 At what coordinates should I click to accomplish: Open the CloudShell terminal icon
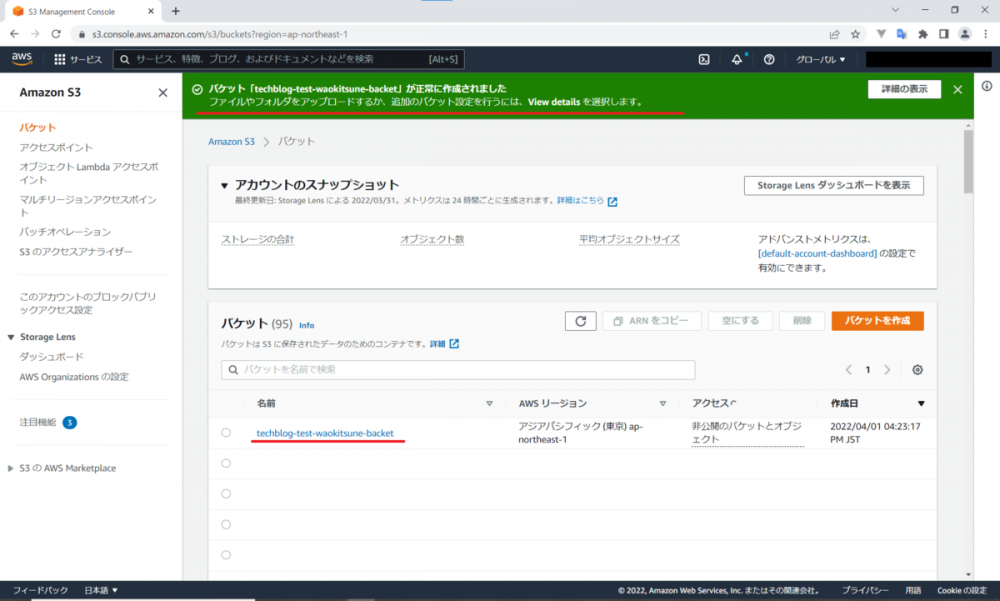[x=704, y=59]
